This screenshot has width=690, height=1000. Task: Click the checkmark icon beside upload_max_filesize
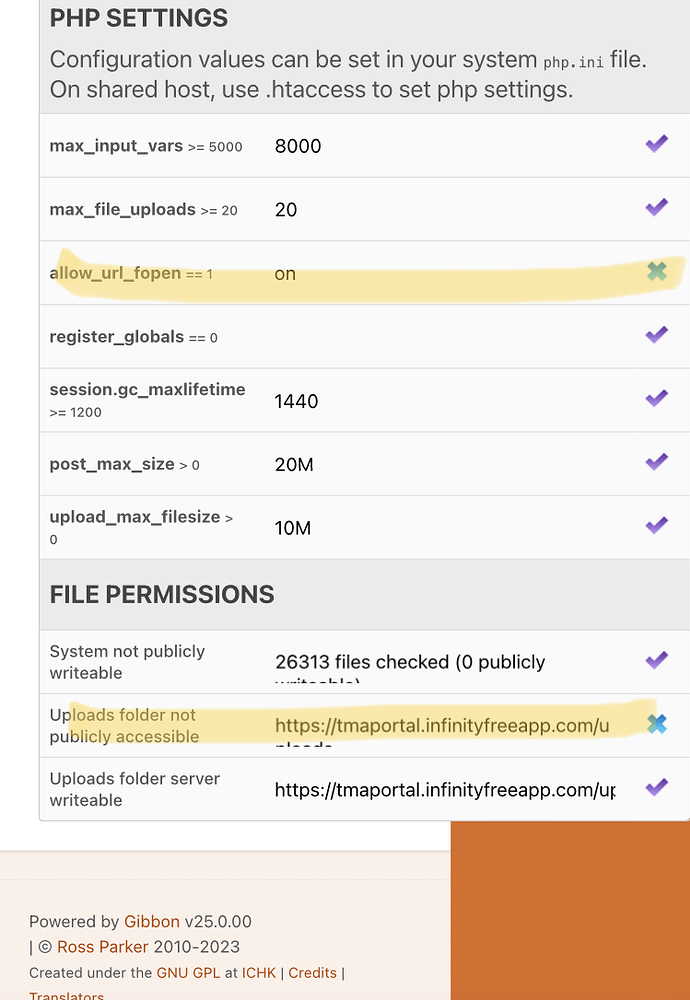pyautogui.click(x=656, y=526)
